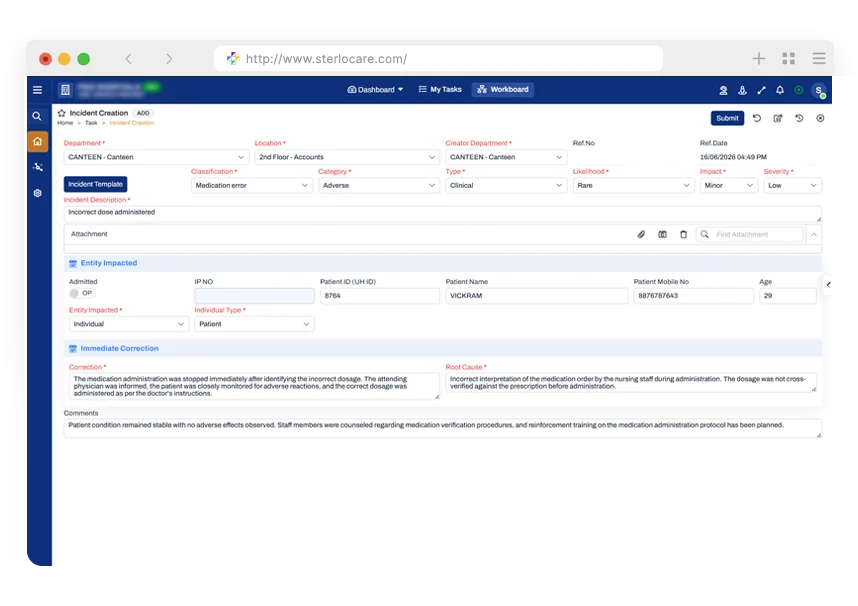Click the Incident Template button
Viewport: 858px width, 606px height.
click(95, 184)
